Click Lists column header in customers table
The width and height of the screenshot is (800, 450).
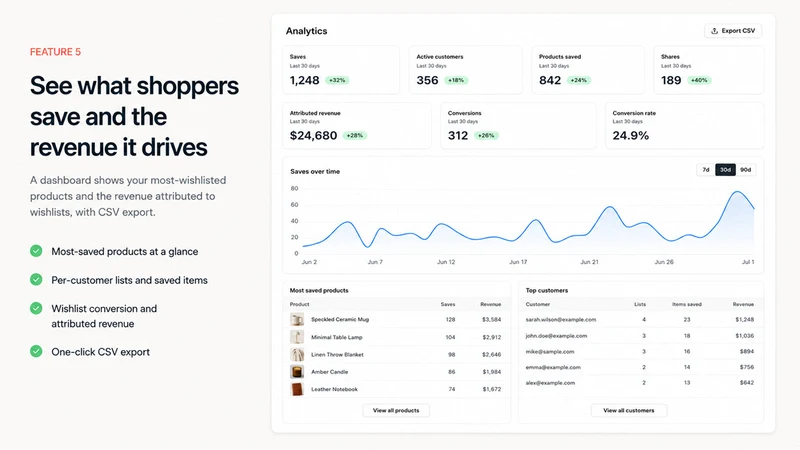point(640,305)
